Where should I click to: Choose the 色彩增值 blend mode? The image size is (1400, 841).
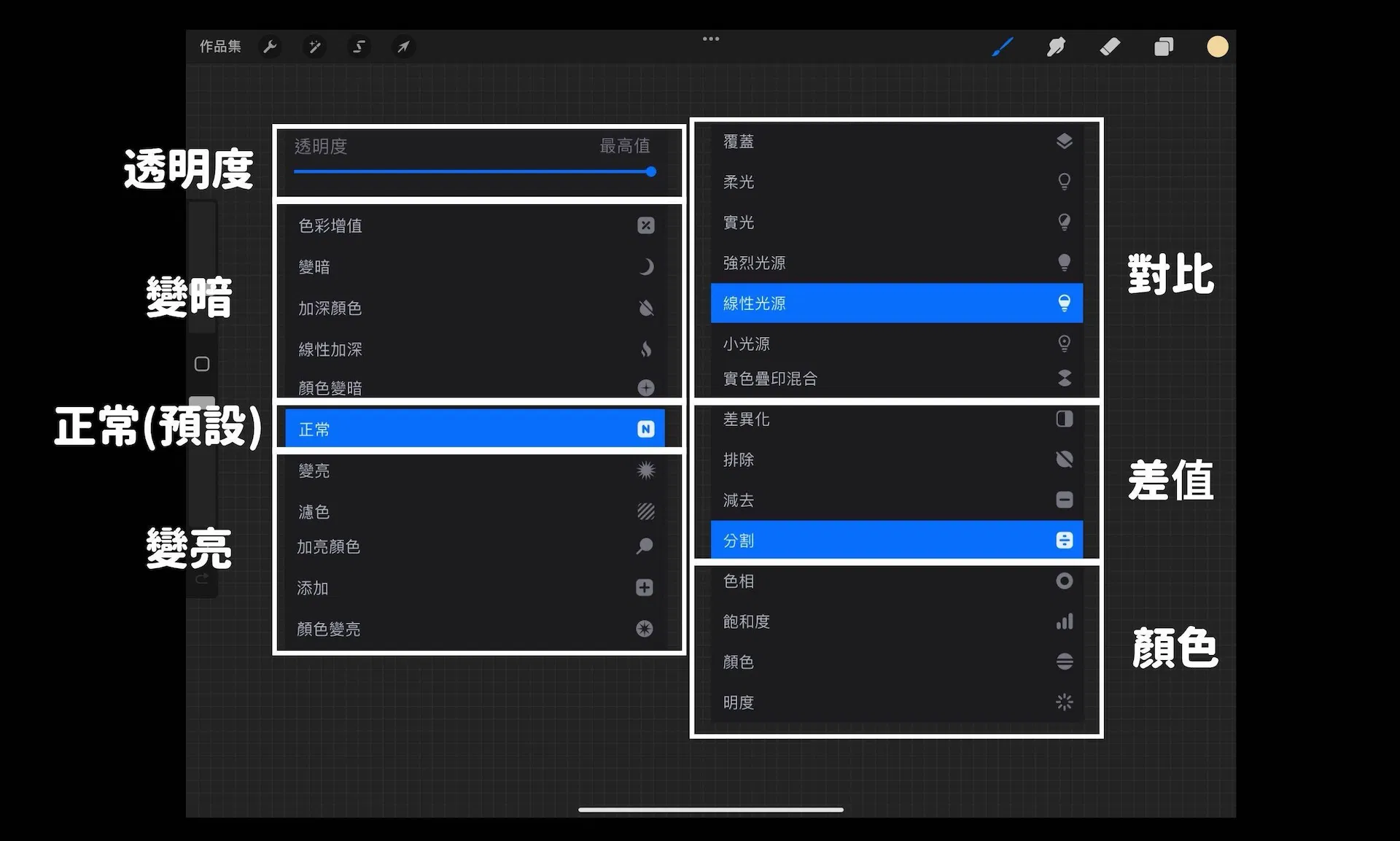coord(475,225)
